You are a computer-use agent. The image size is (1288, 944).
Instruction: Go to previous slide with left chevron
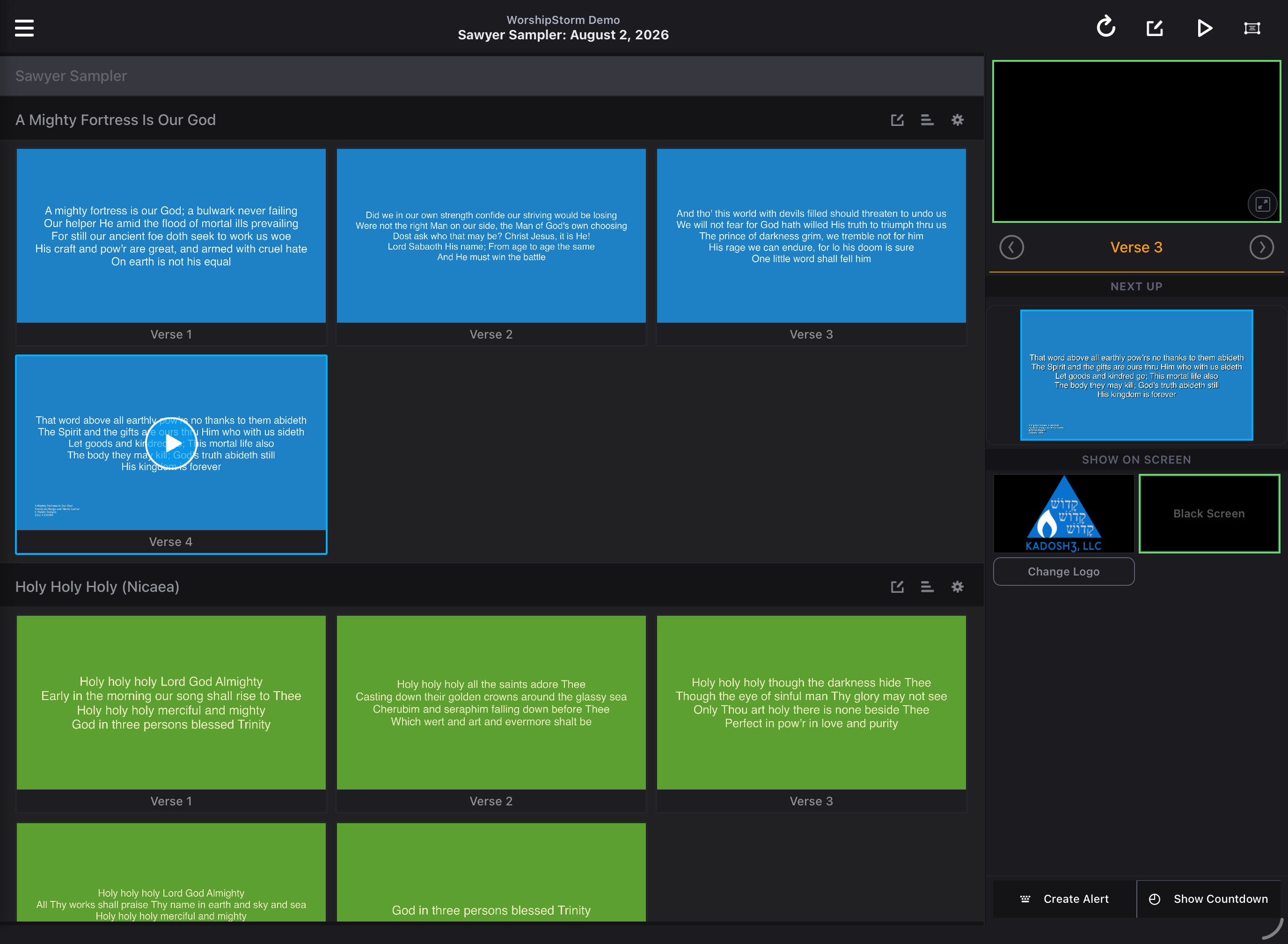(x=1011, y=247)
